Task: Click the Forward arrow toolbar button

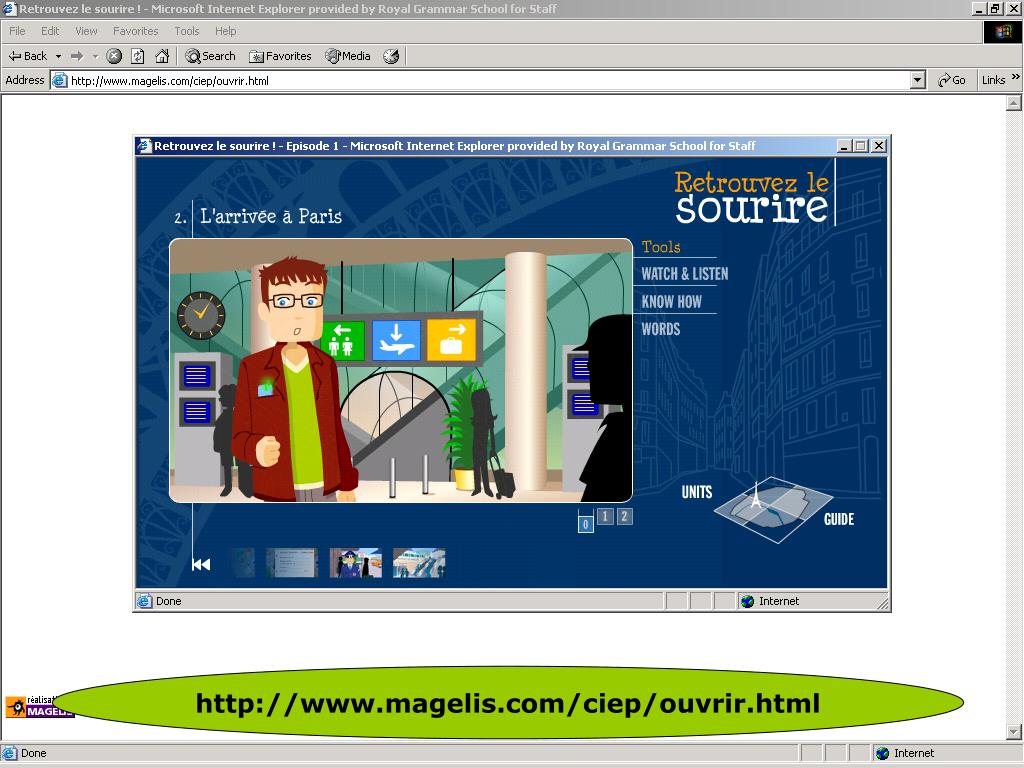Action: [x=77, y=56]
